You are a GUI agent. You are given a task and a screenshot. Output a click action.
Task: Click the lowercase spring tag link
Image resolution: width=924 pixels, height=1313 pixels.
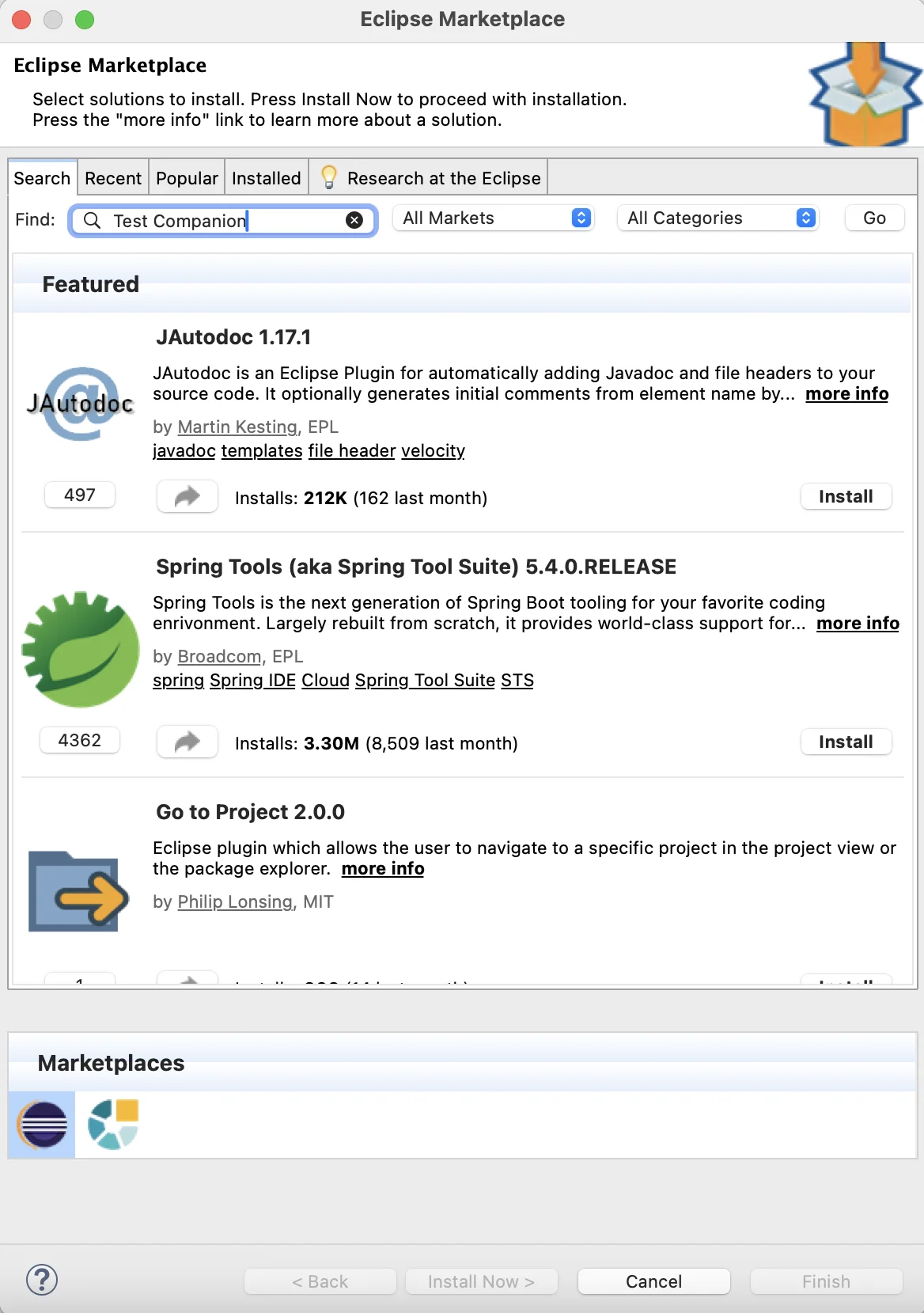click(x=178, y=681)
